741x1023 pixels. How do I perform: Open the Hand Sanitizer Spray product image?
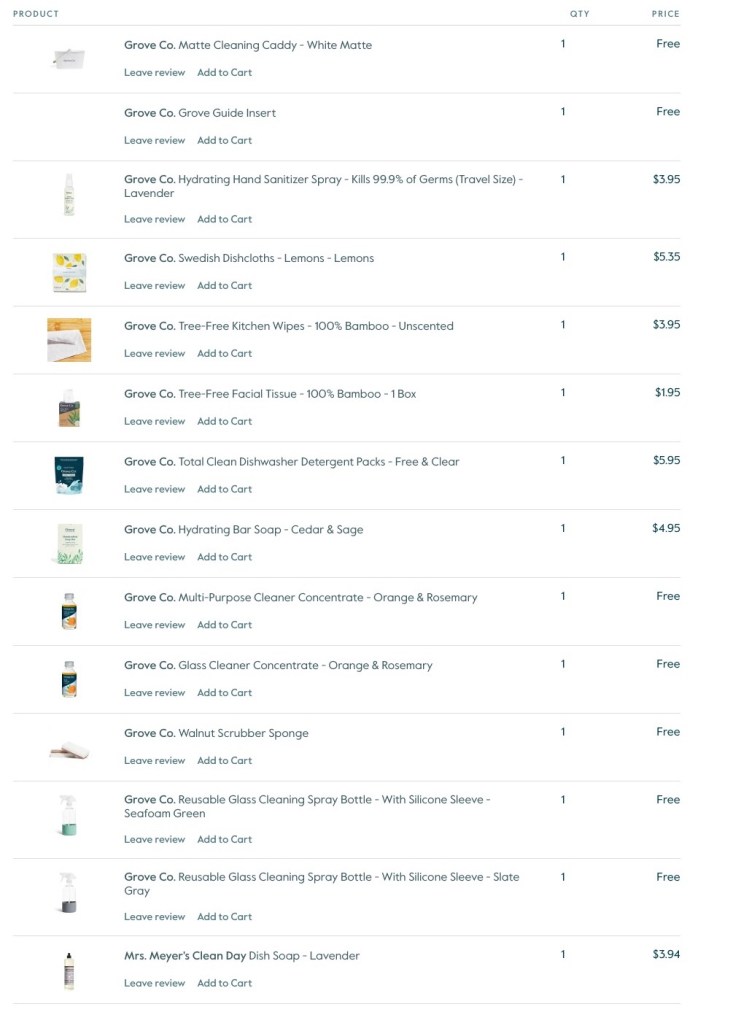69,194
